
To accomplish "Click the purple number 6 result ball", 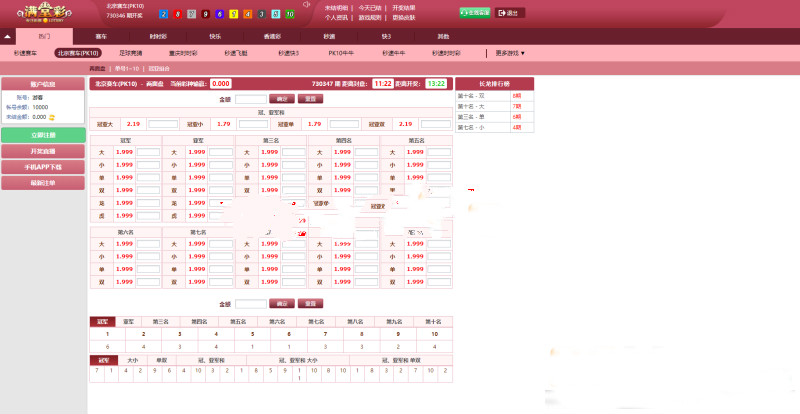I will pyautogui.click(x=219, y=14).
